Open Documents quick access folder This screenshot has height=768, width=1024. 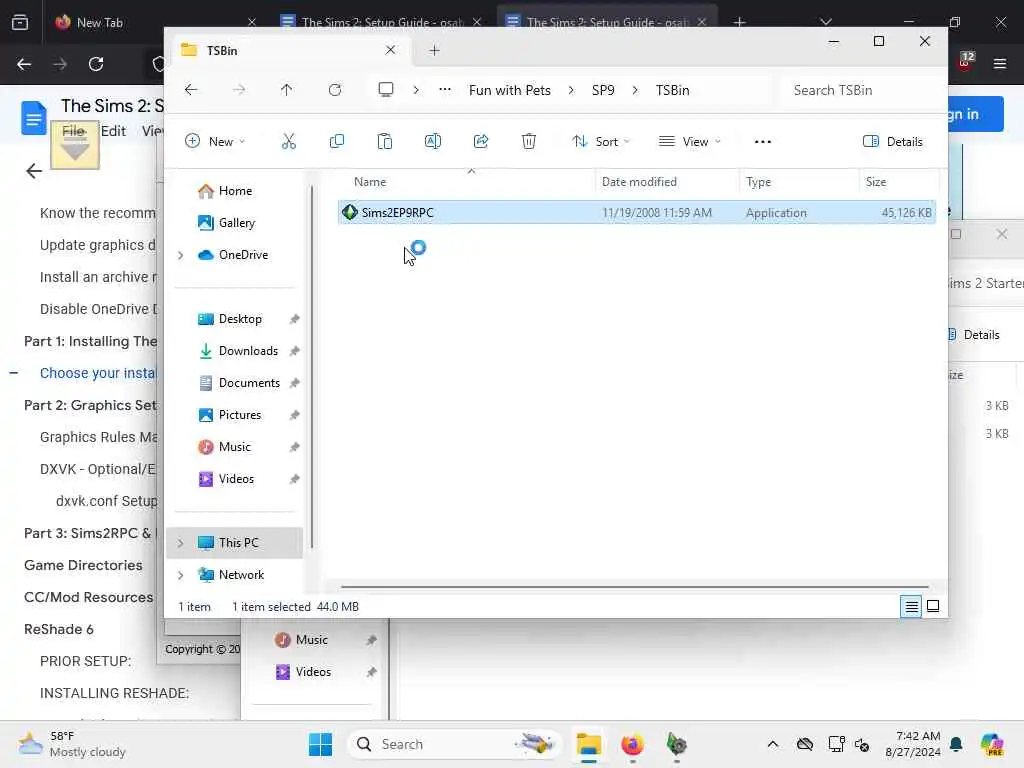249,383
